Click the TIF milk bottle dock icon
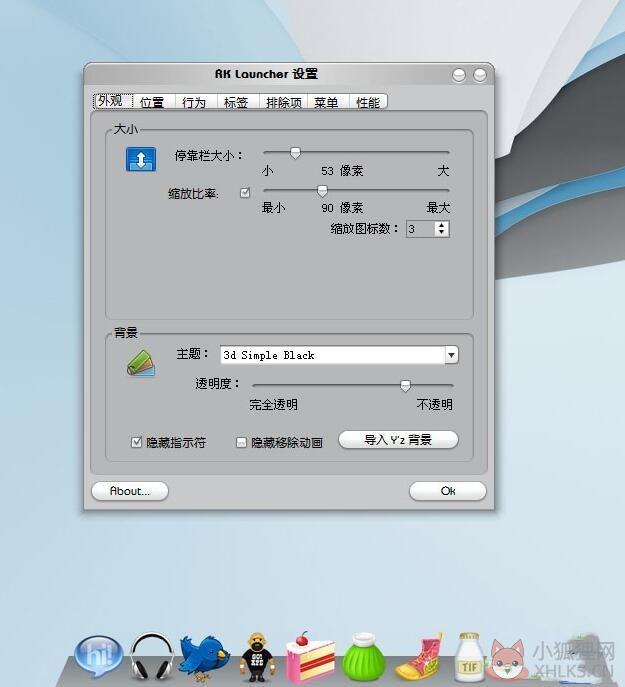The image size is (625, 687). [469, 656]
